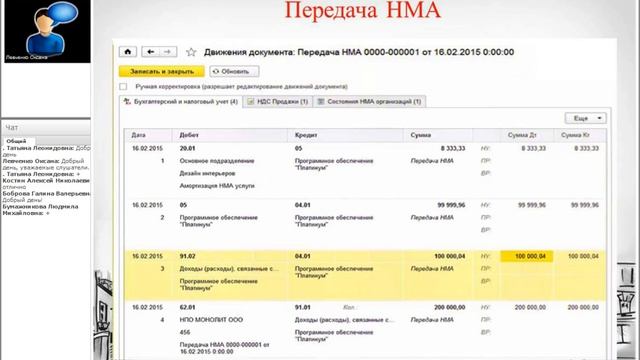Navigate forward with the right arrow
This screenshot has height=360, width=640.
pos(168,52)
